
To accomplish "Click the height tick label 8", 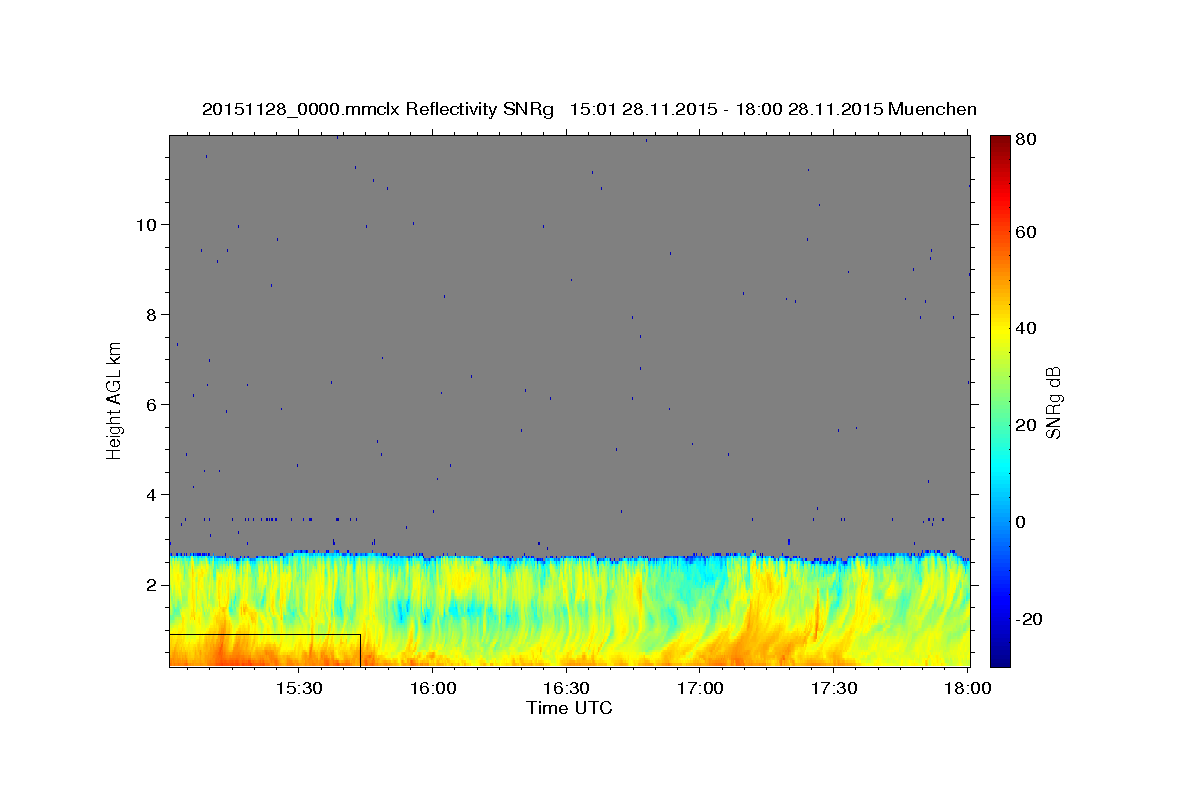I will tap(152, 314).
